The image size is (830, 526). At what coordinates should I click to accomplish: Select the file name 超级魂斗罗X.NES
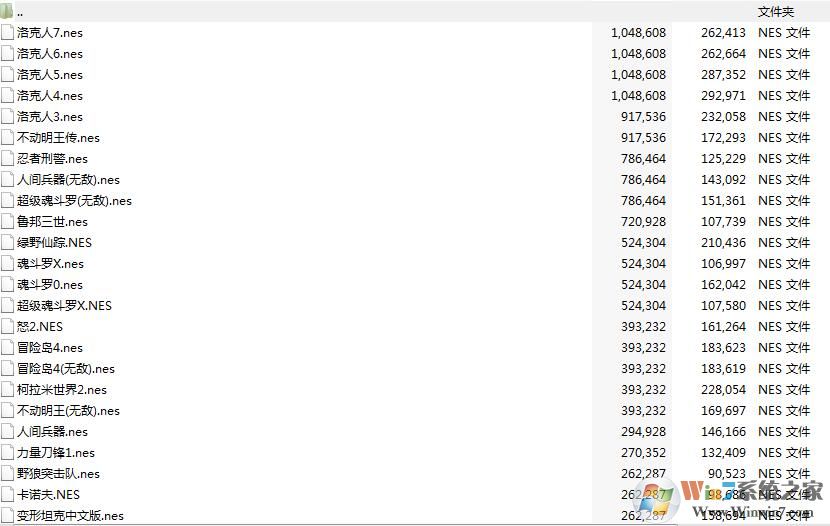65,306
